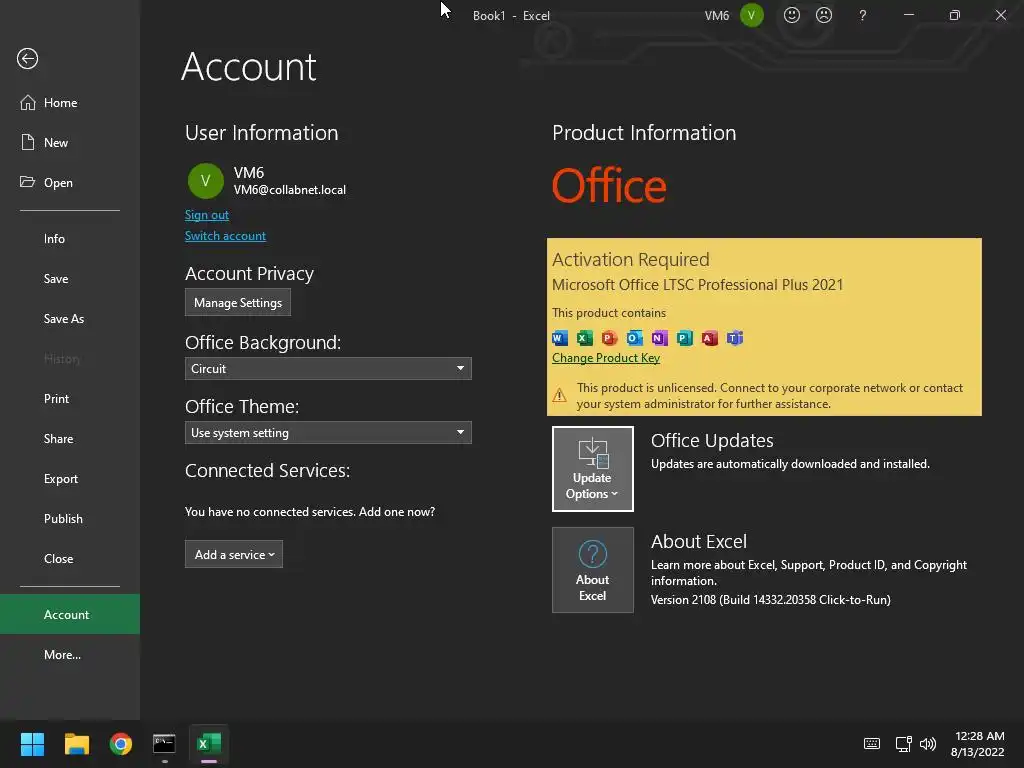
Task: Open the Export page
Action: (x=70, y=479)
